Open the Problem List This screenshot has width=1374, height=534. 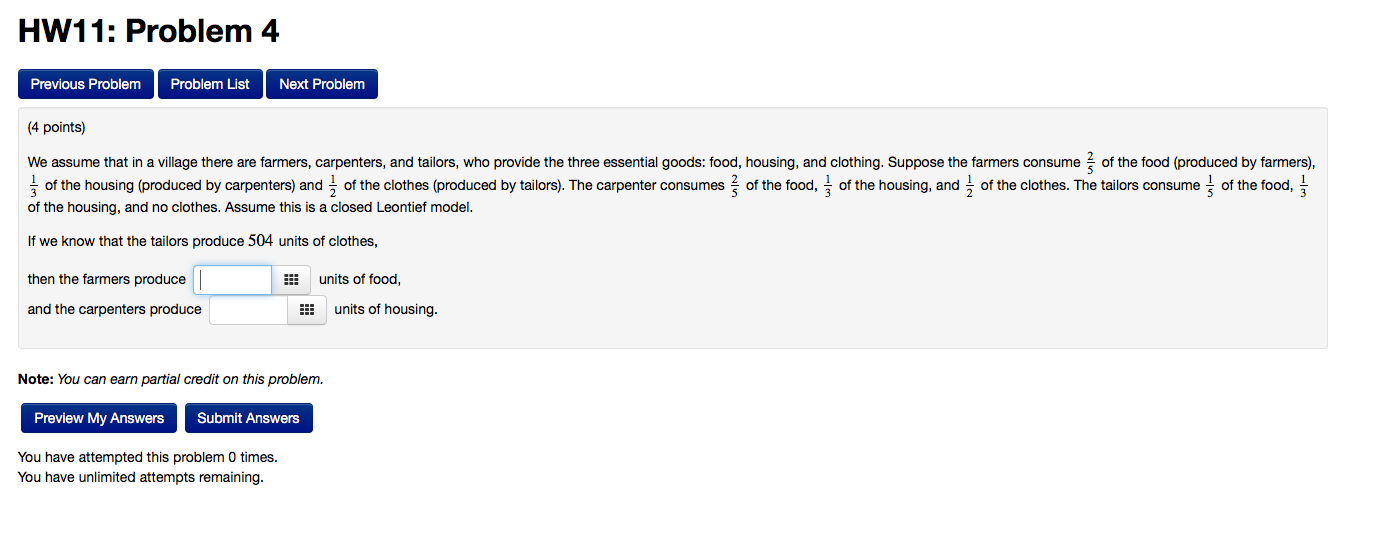(x=210, y=84)
